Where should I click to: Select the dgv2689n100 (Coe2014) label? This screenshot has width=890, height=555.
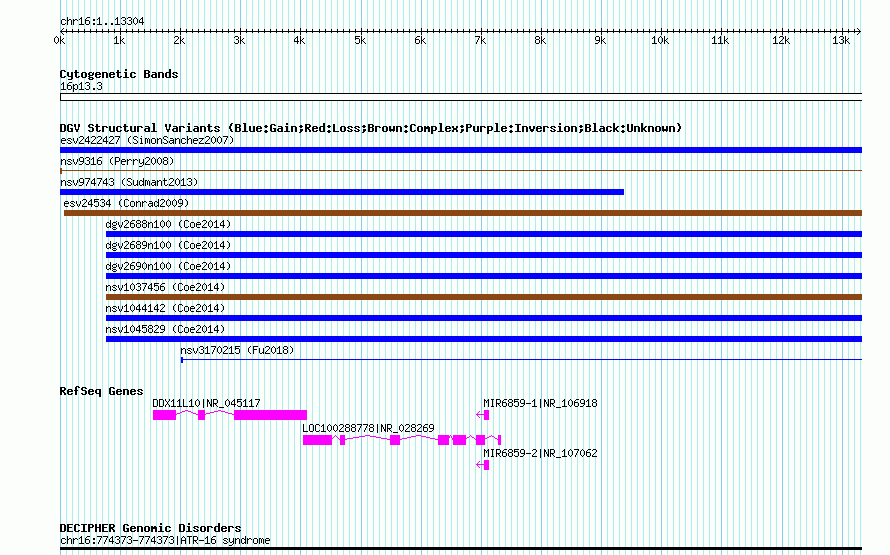click(x=169, y=245)
